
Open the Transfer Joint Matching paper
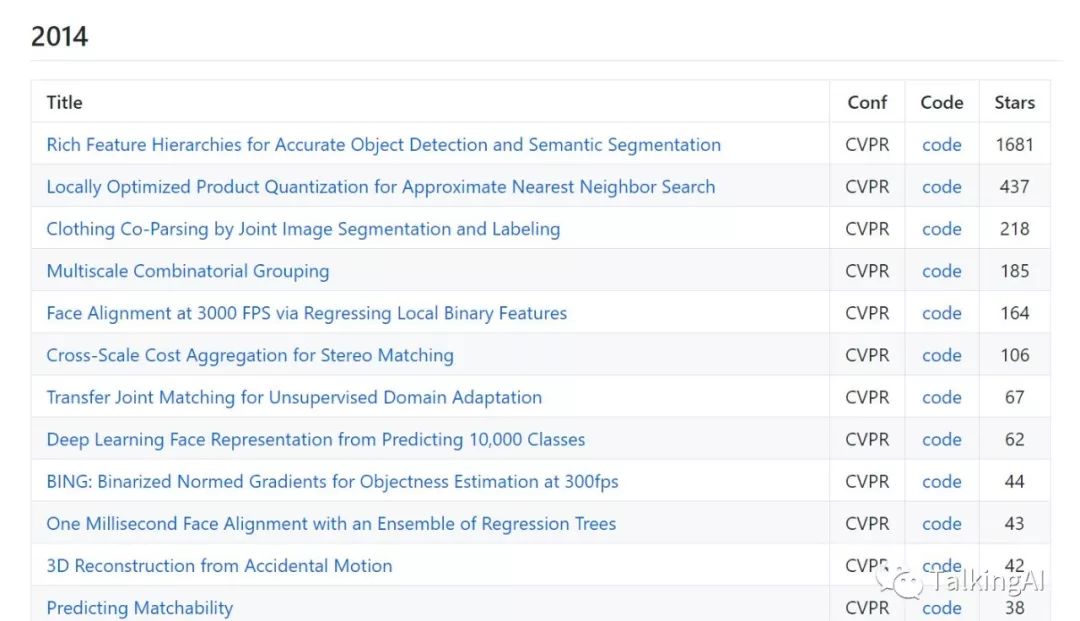click(294, 397)
